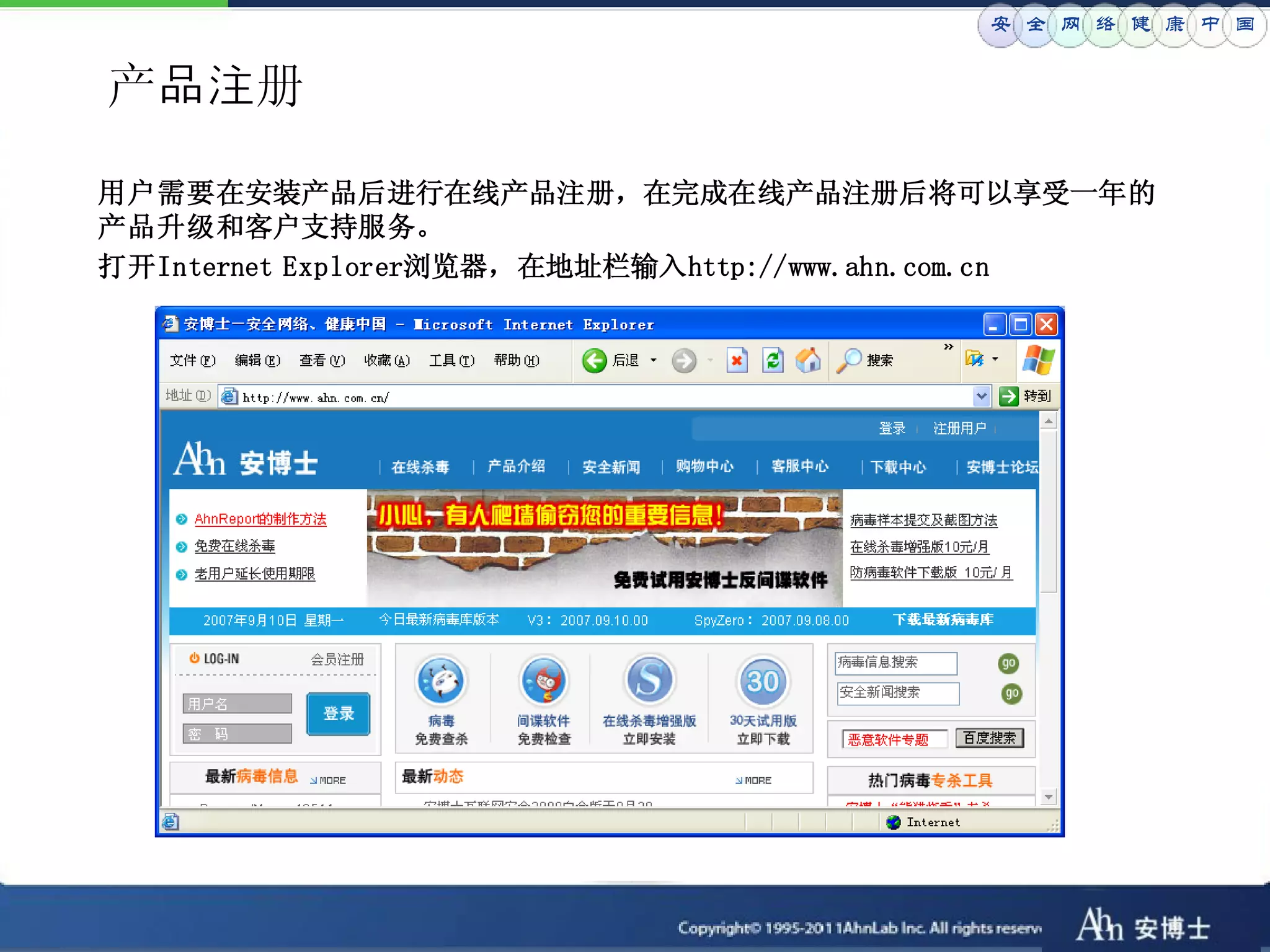Click the Refresh page icon
The width and height of the screenshot is (1270, 952).
click(x=773, y=360)
